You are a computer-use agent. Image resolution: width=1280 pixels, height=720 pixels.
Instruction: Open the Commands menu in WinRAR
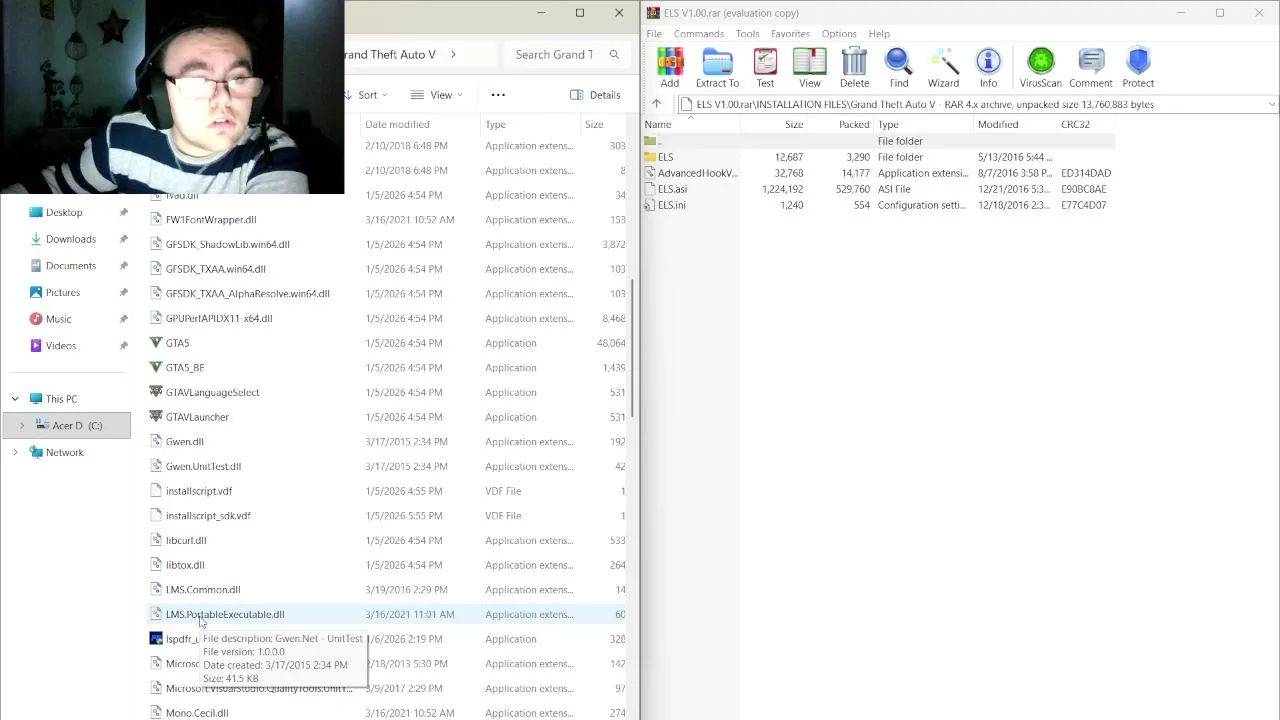click(698, 34)
